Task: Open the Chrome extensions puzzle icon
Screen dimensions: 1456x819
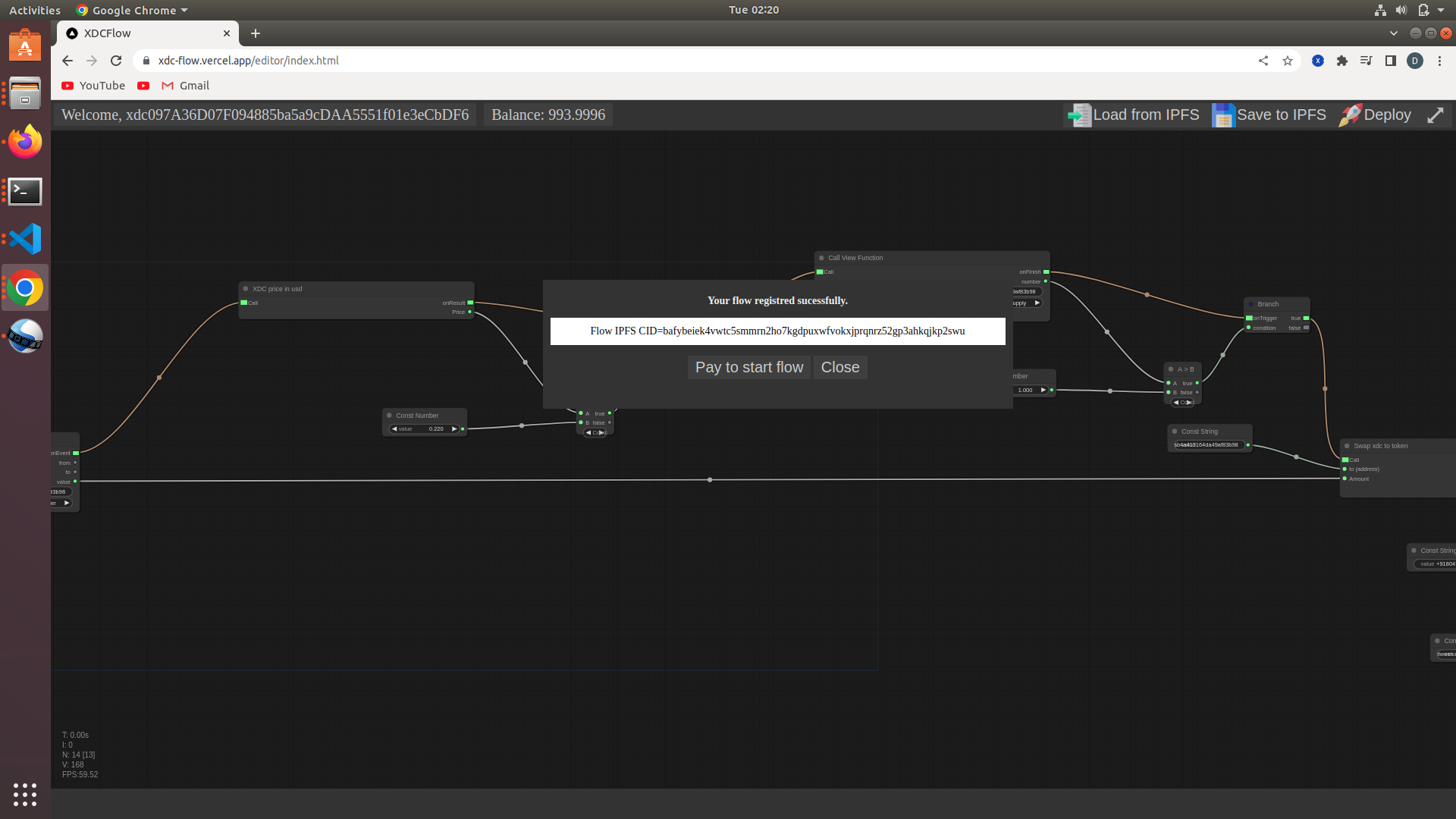Action: point(1342,61)
